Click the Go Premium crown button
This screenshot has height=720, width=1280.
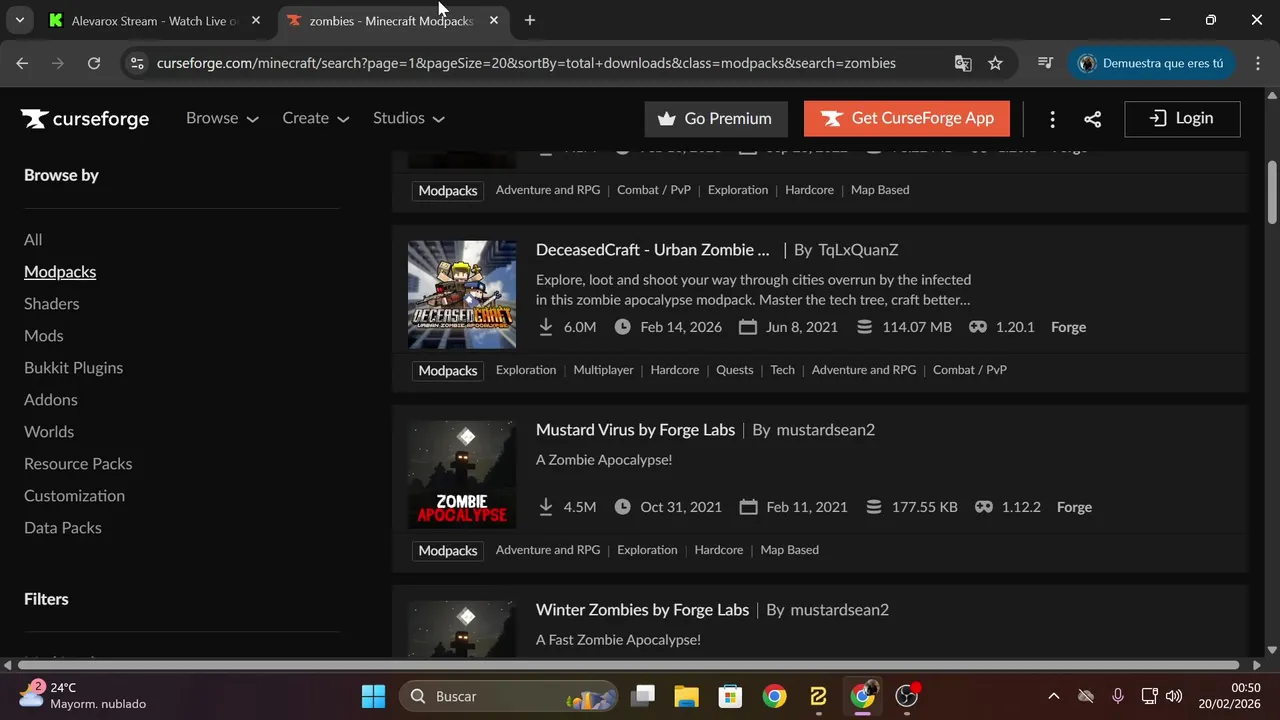[x=716, y=119]
